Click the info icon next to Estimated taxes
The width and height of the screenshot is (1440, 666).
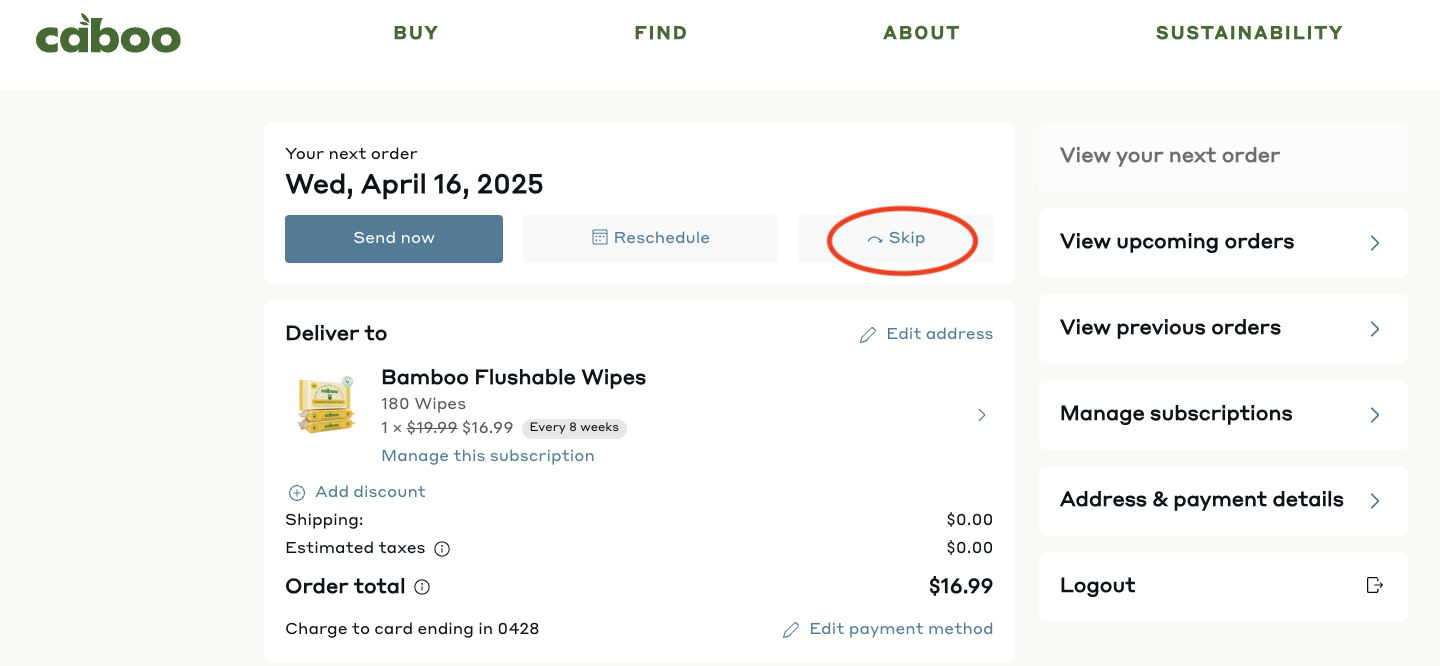coord(442,549)
